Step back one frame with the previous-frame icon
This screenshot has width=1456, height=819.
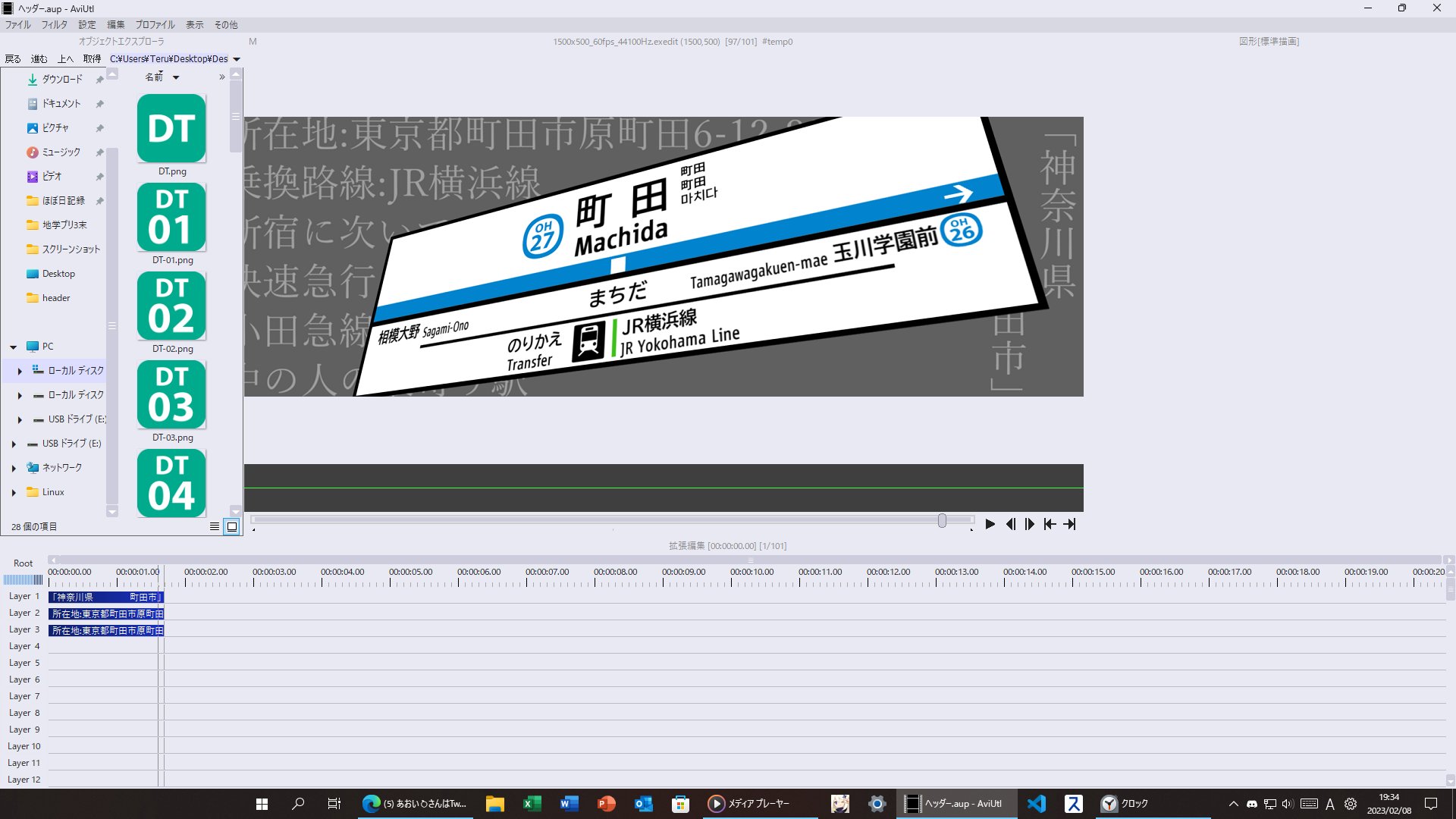(x=1010, y=524)
